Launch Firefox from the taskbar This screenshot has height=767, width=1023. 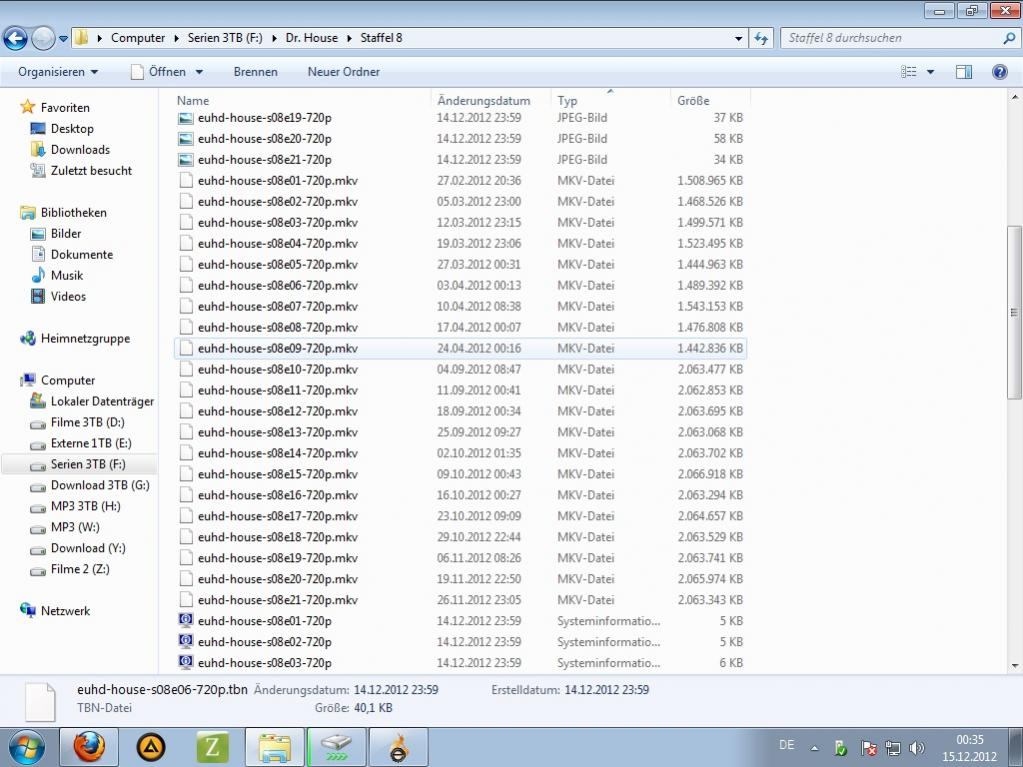pos(89,747)
